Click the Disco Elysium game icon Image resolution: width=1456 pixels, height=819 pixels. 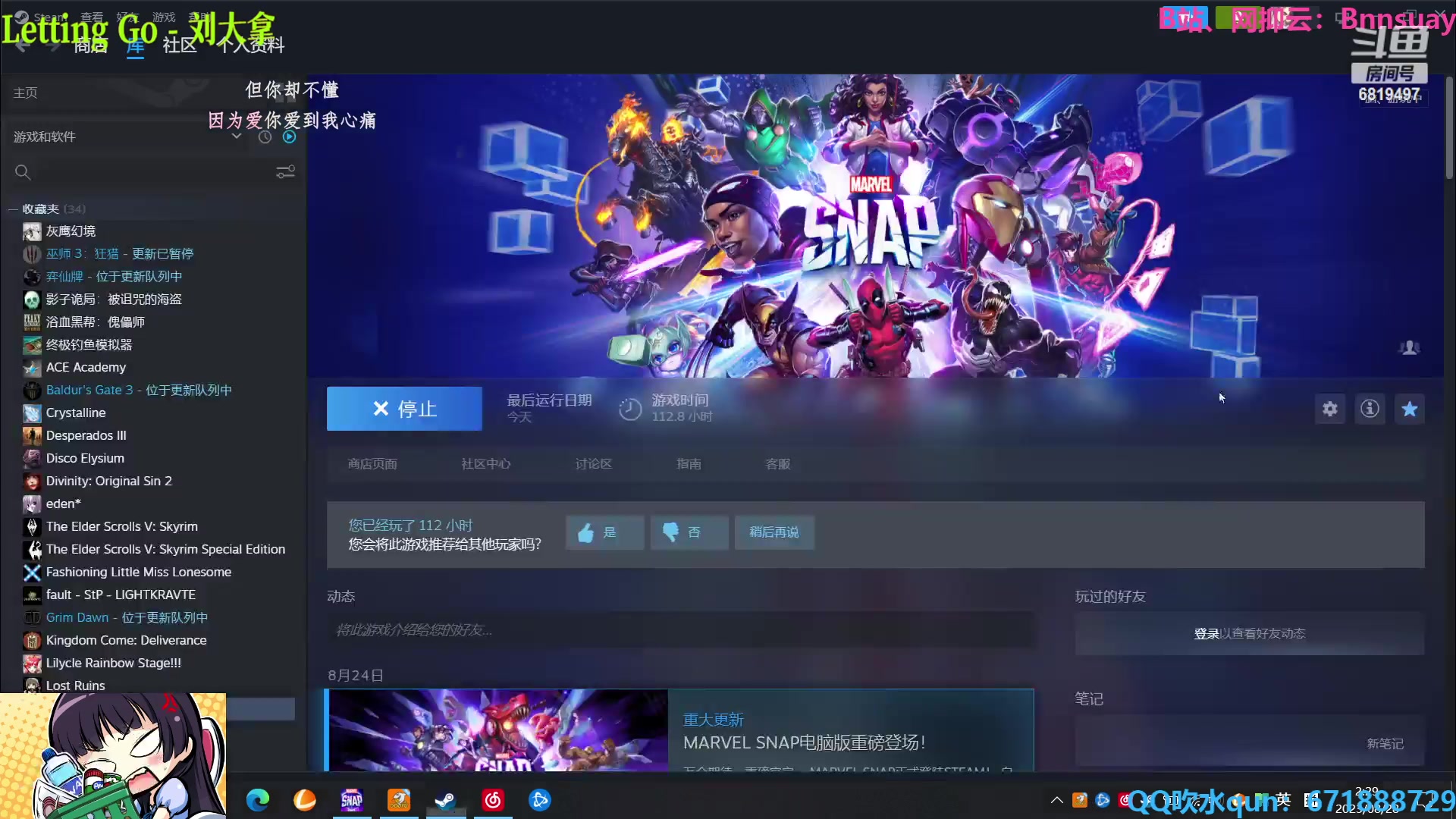pyautogui.click(x=32, y=459)
